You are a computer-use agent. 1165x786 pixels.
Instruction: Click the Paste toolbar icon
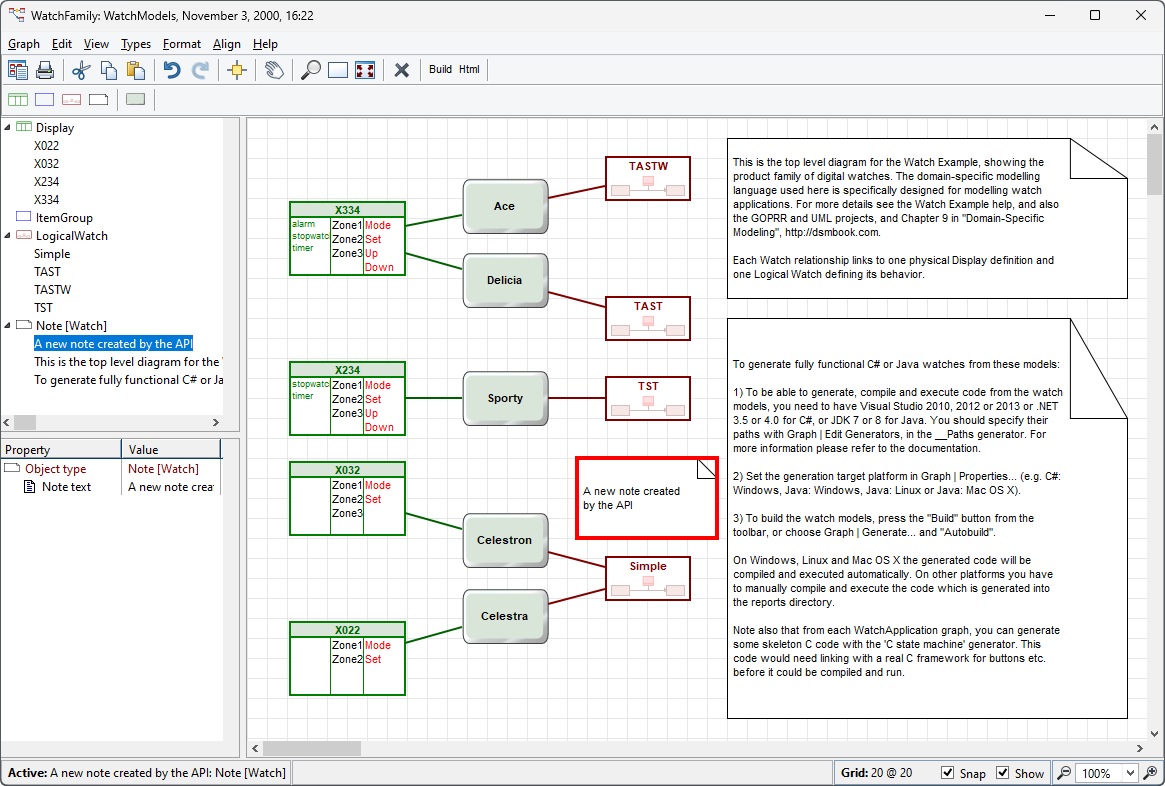coord(135,70)
